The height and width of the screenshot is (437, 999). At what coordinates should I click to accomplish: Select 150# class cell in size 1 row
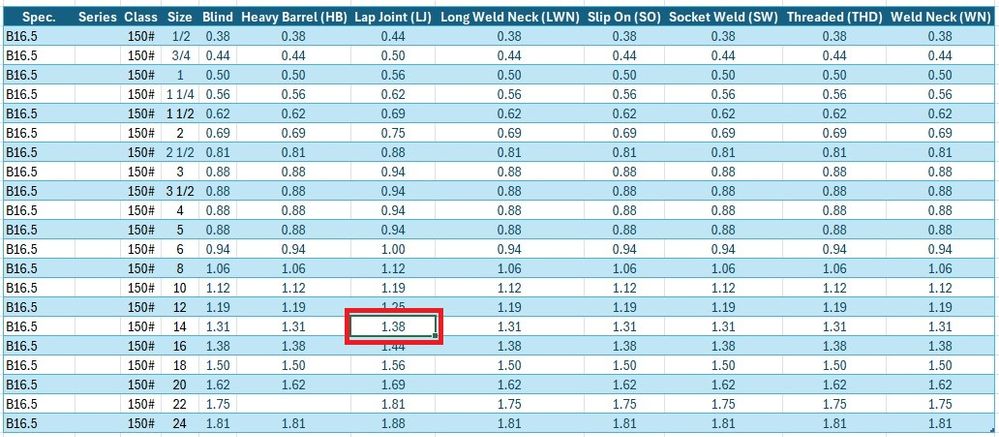point(141,75)
